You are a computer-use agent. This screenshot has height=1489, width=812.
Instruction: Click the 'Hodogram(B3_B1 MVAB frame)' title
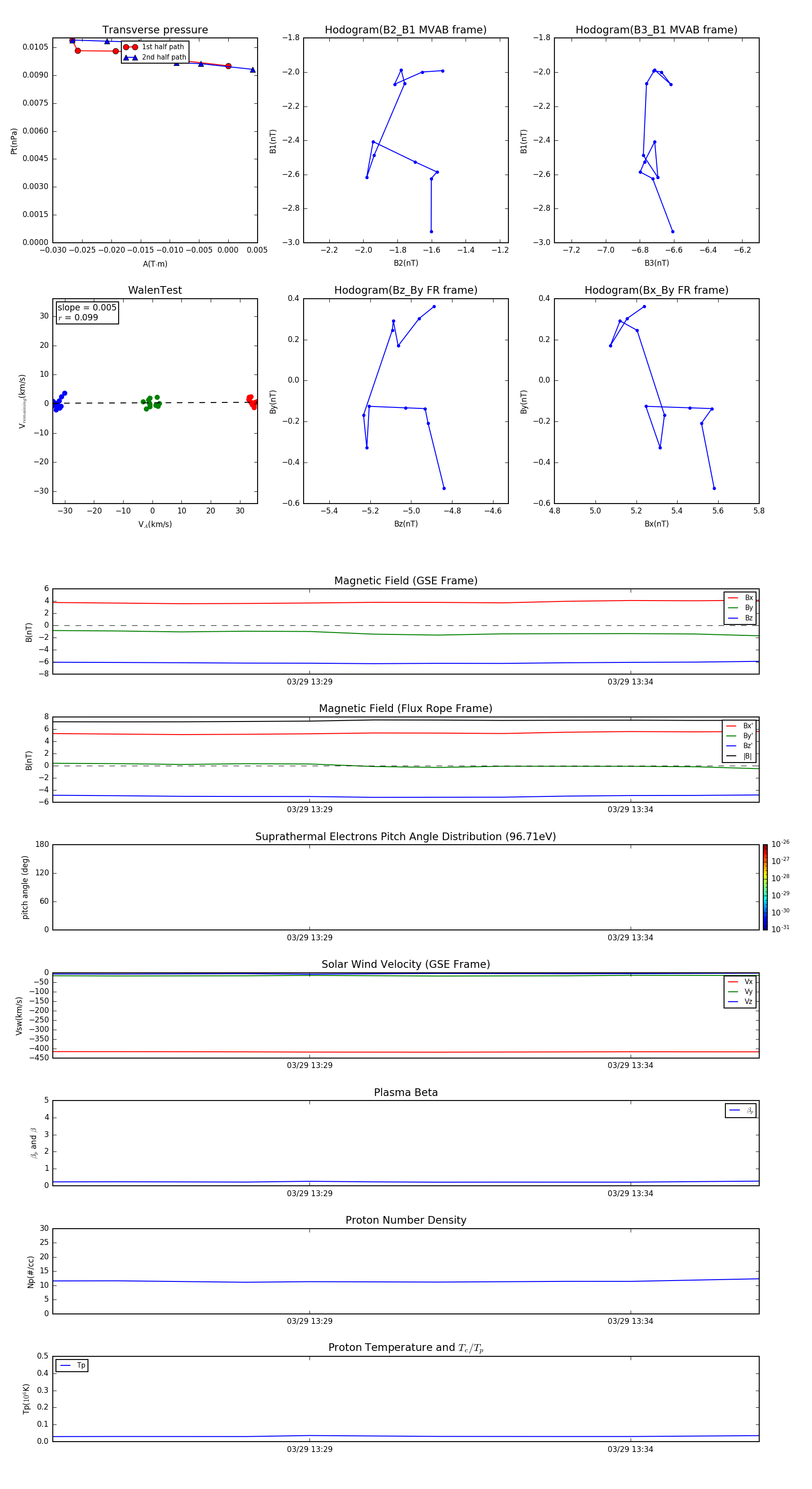(656, 30)
